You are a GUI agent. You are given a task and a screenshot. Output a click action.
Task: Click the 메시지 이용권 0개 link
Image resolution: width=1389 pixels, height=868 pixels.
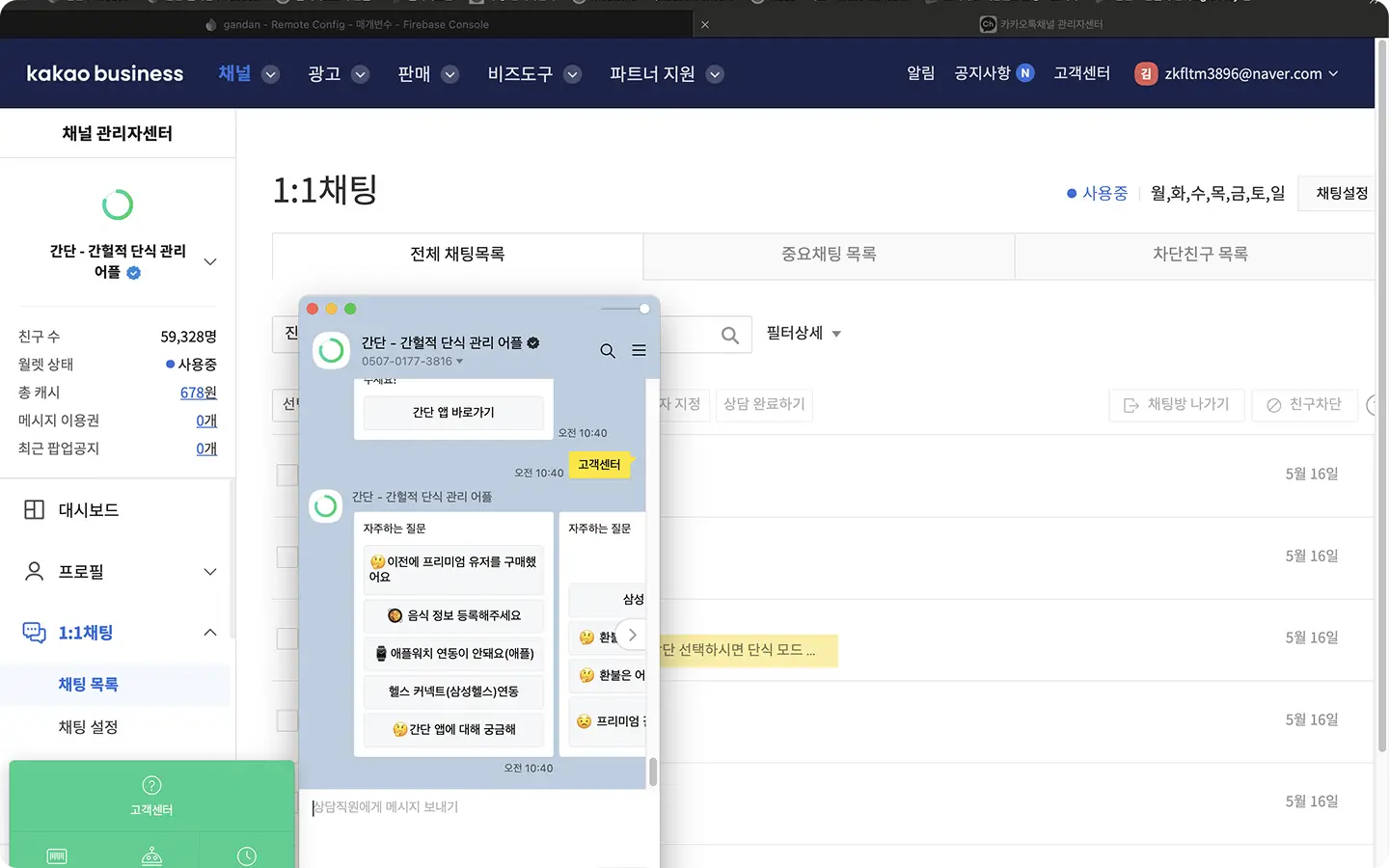point(206,420)
